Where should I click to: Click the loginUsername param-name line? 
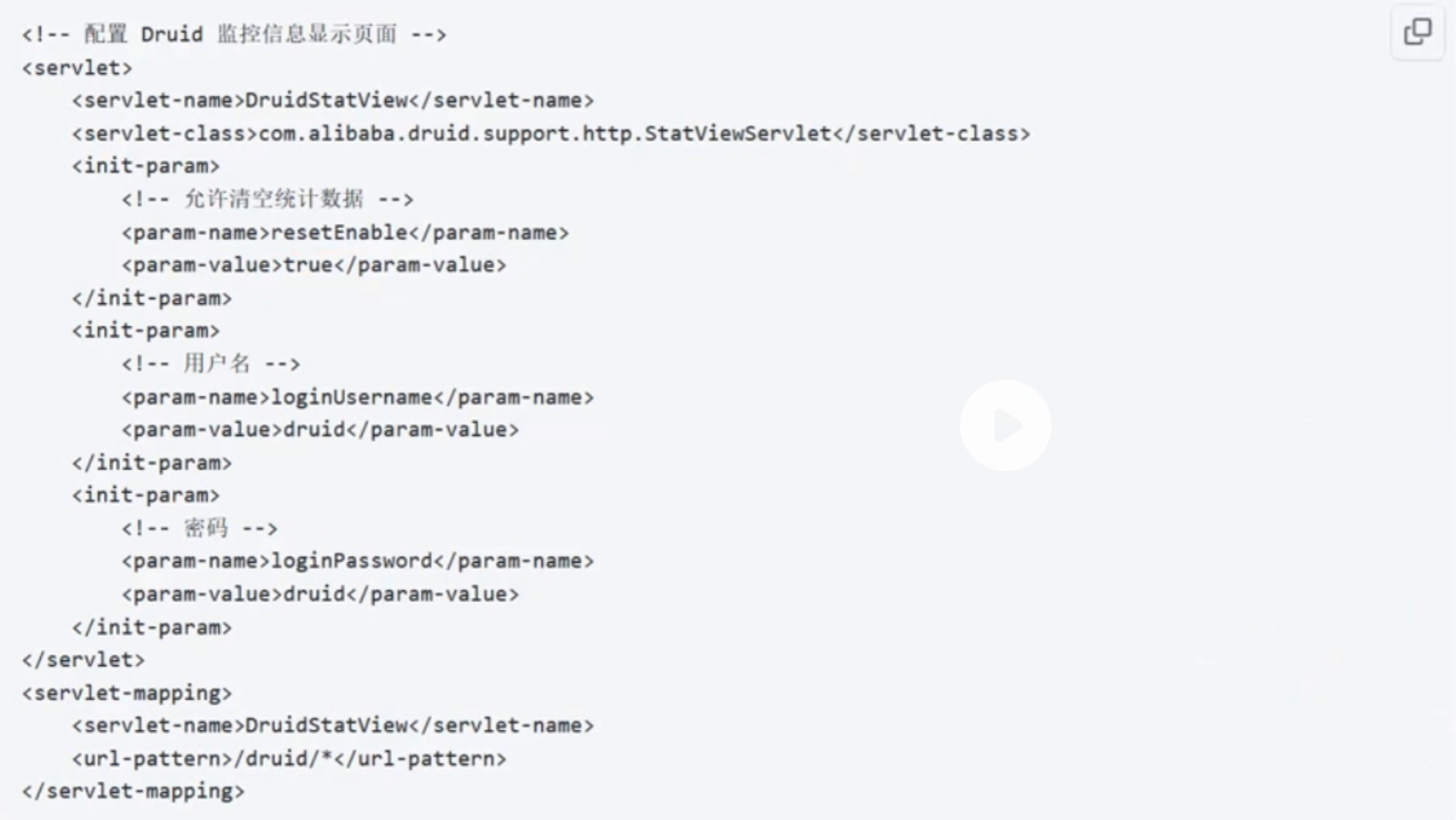(358, 397)
